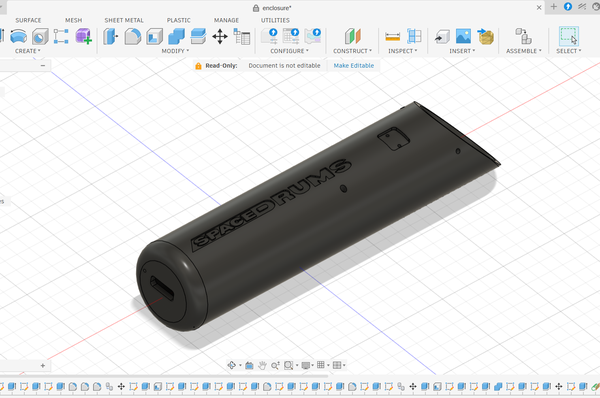Switch to the SHEET METAL tab
Image resolution: width=600 pixels, height=398 pixels.
[x=124, y=20]
